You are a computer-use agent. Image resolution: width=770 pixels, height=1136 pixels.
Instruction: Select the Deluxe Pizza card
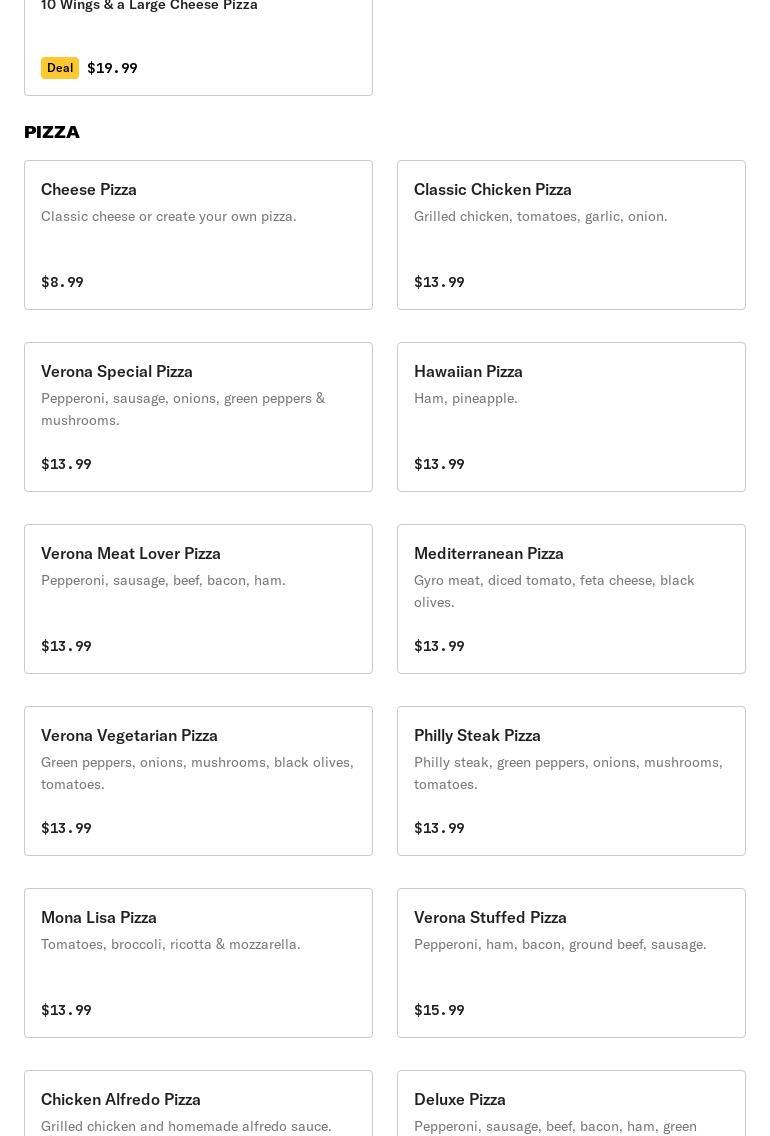(571, 1105)
